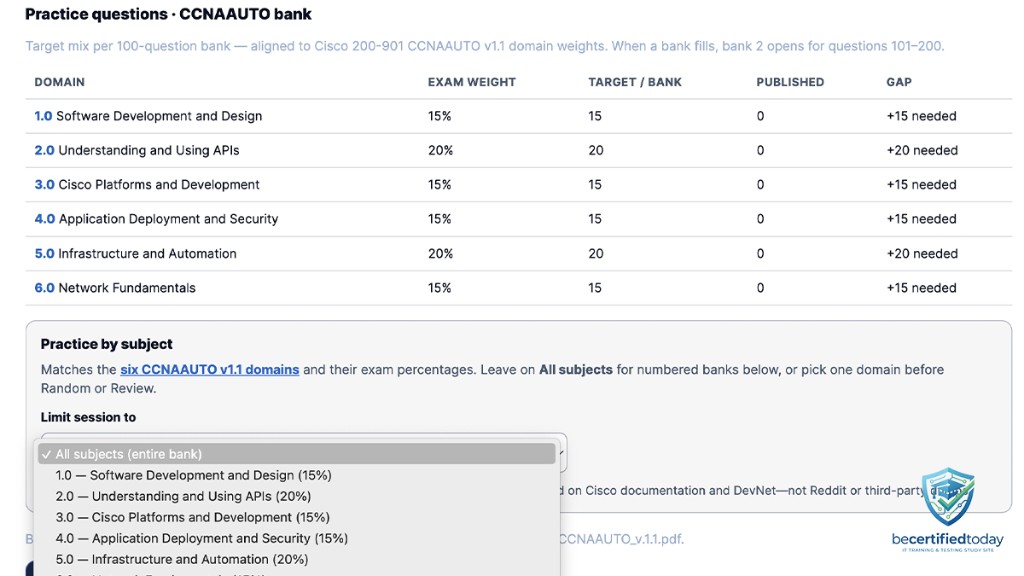
Task: Choose '1.0 — Software Development and Design (15%)' option
Action: coord(296,475)
